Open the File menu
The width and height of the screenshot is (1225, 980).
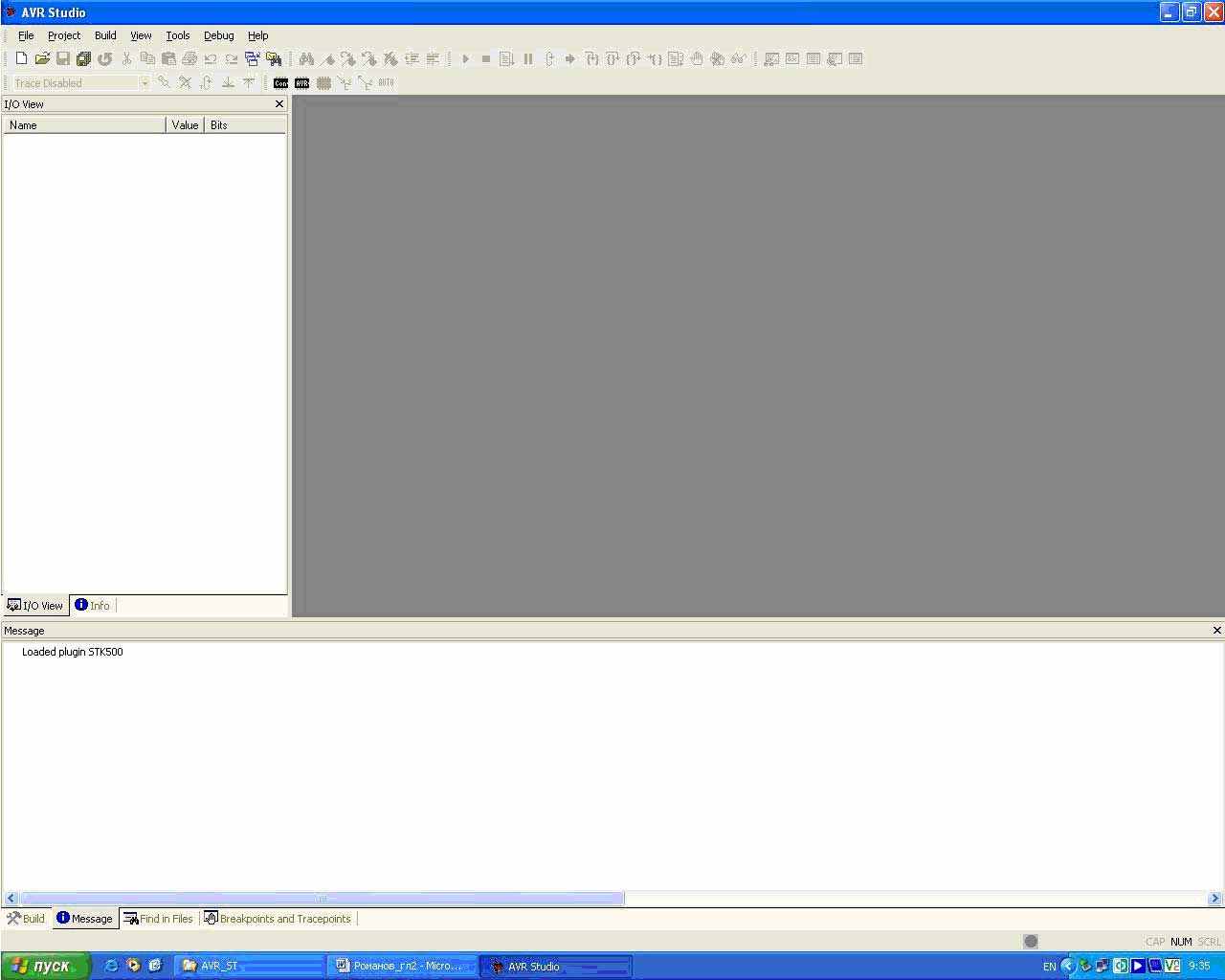point(26,35)
